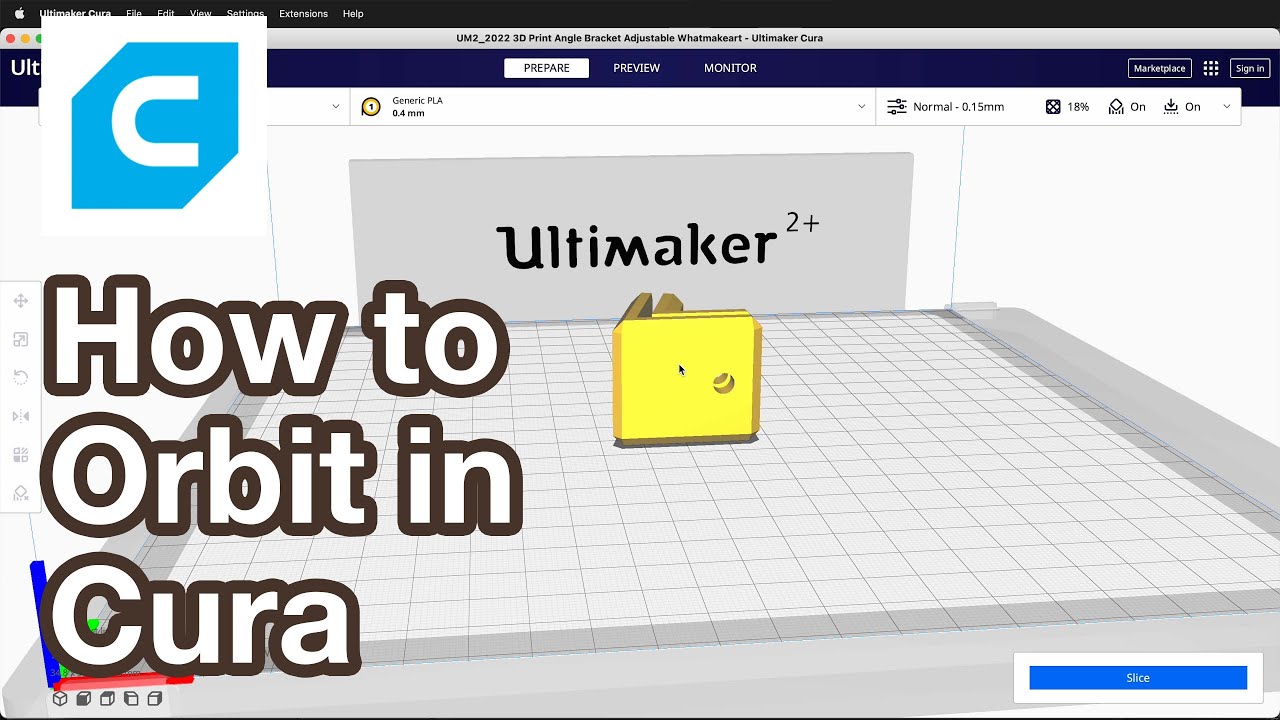Switch to the front view cube icon
Screen dimensions: 1280x720
click(84, 699)
